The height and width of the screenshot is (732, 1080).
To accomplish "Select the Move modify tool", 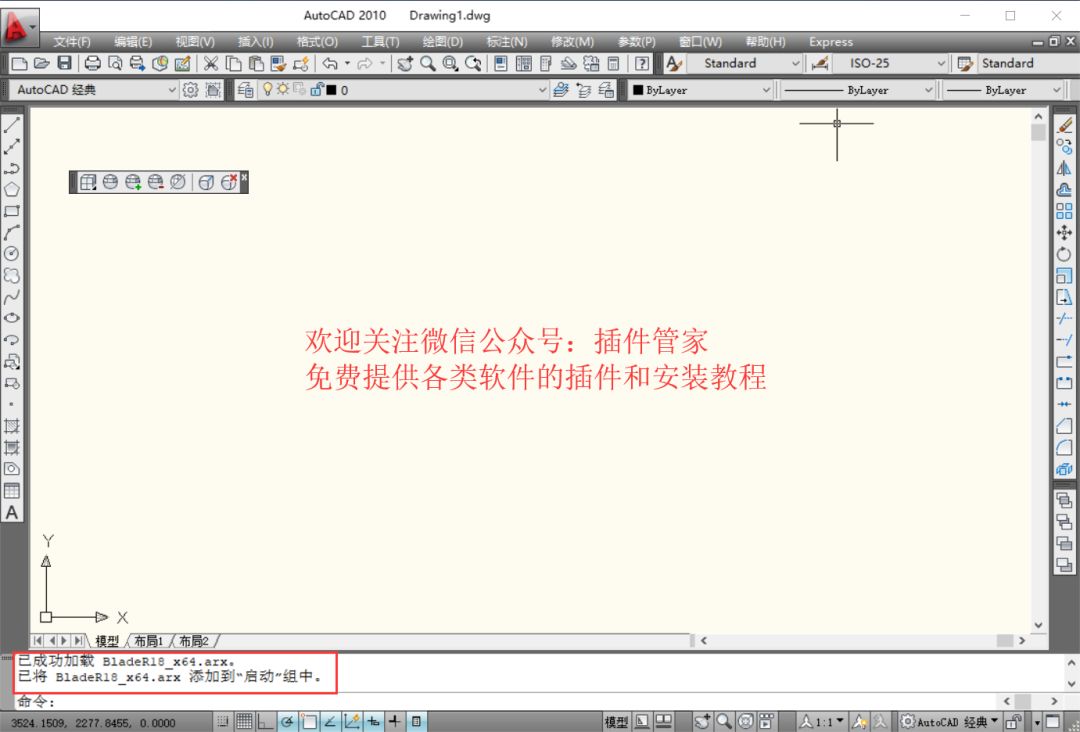I will (1064, 232).
